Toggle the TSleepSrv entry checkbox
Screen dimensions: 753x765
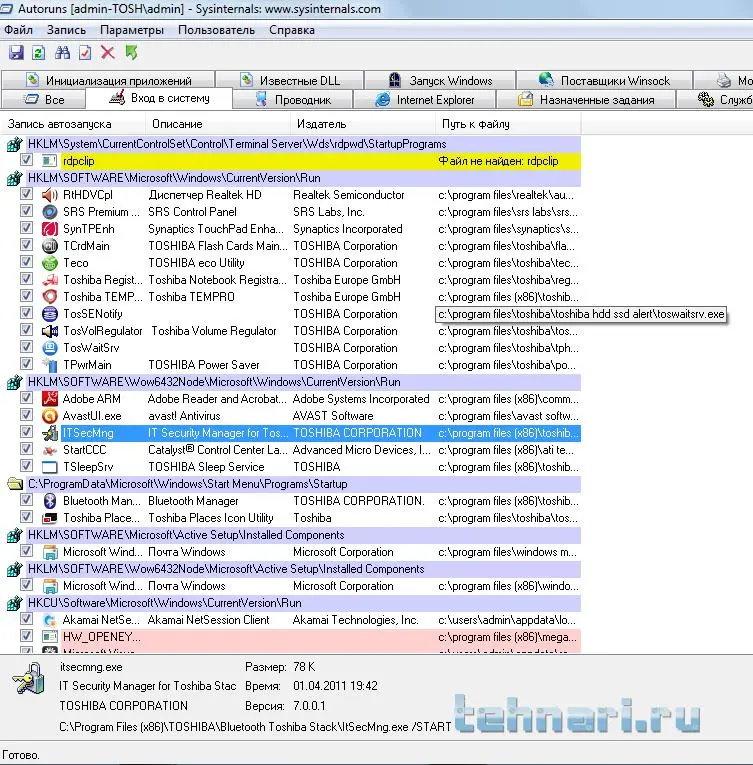pos(27,467)
